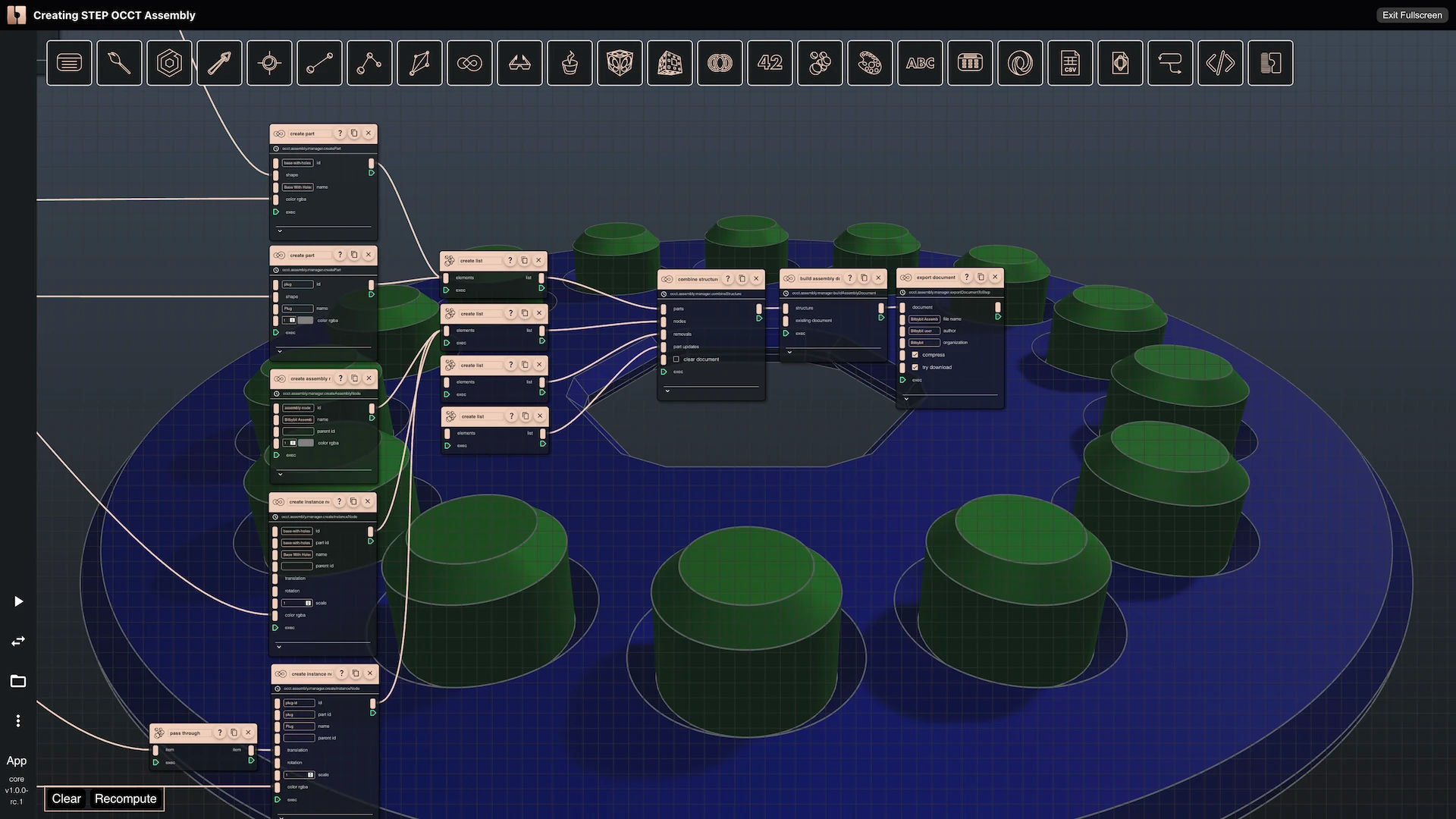The image size is (1456, 819).
Task: Select the ABC text tool
Action: pos(920,63)
